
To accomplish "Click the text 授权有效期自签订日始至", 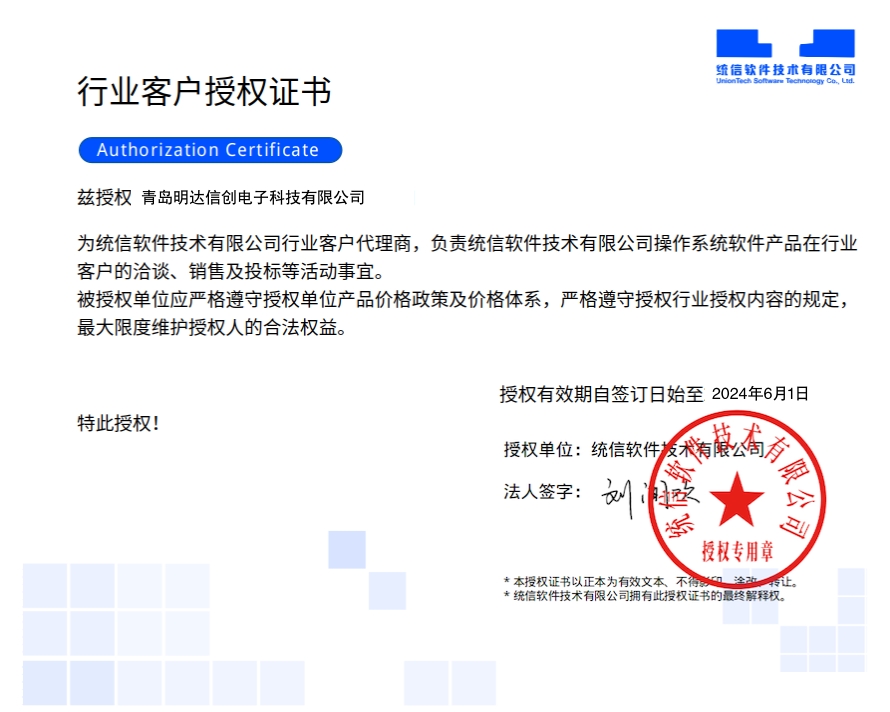I will point(602,393).
